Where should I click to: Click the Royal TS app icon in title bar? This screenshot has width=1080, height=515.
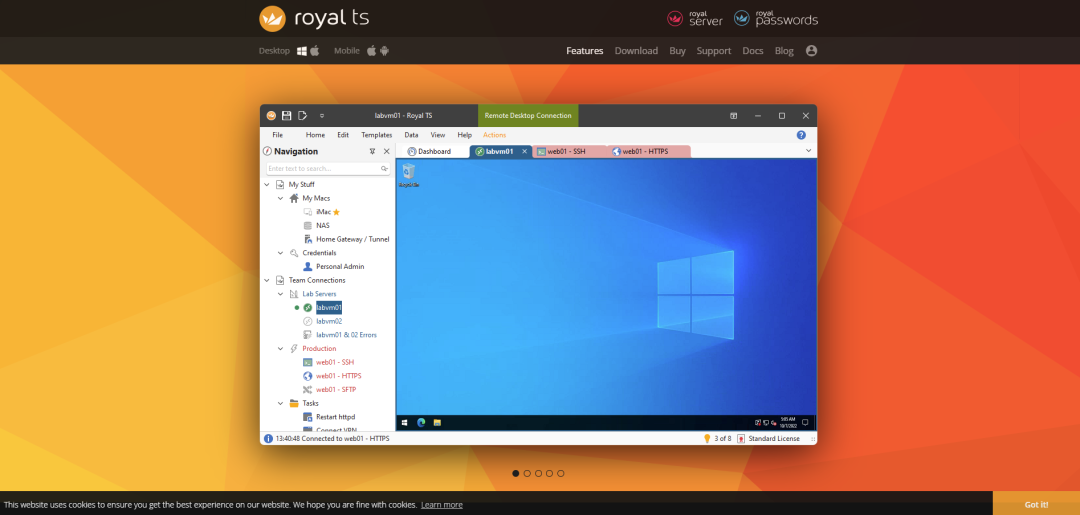pos(271,116)
